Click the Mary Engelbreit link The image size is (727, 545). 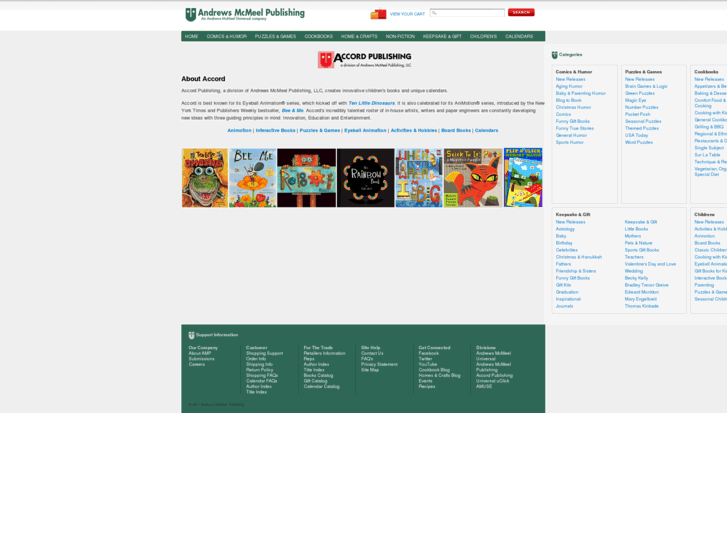point(640,299)
